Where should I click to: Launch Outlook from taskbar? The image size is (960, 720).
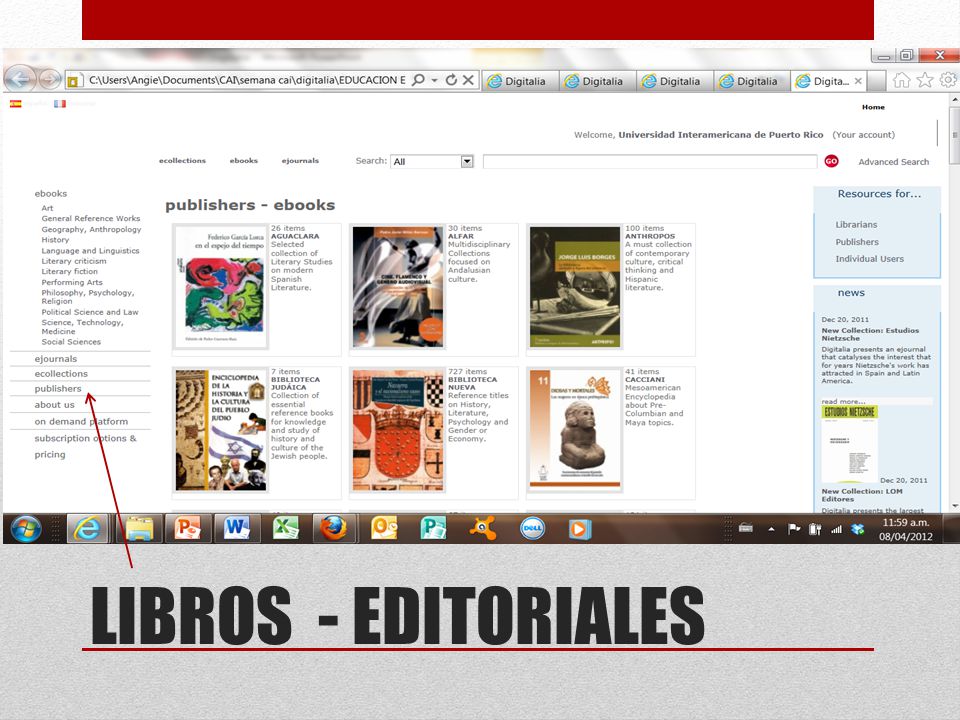pyautogui.click(x=384, y=528)
